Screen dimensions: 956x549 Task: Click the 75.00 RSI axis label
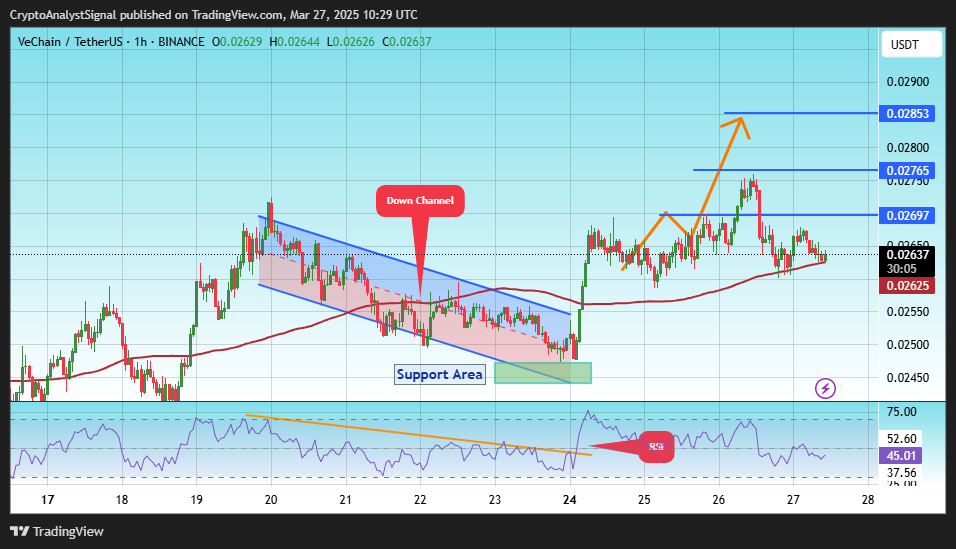coord(901,412)
